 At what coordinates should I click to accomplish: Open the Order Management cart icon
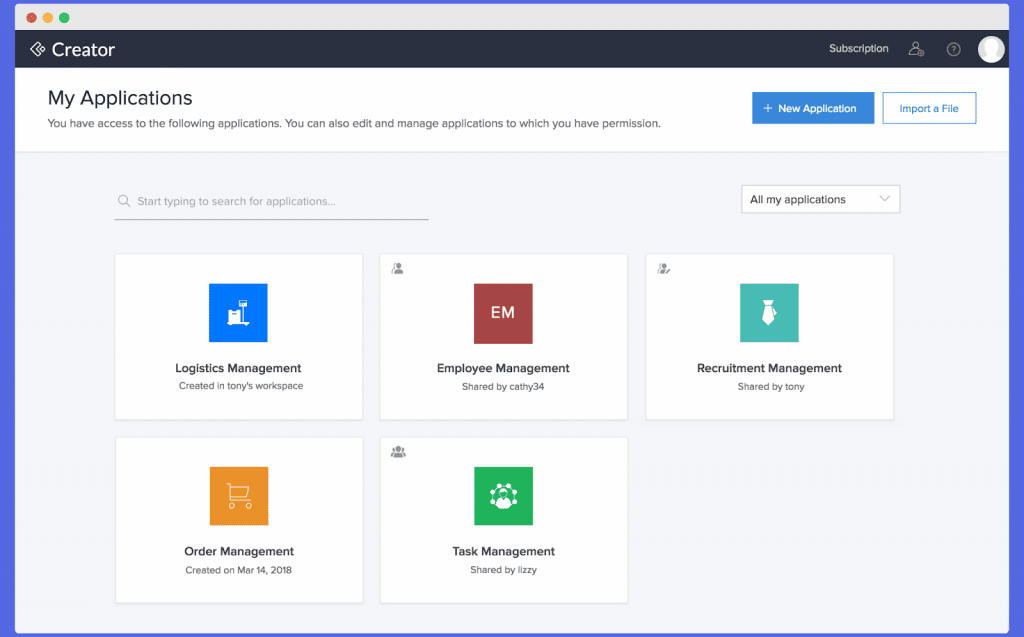[239, 496]
